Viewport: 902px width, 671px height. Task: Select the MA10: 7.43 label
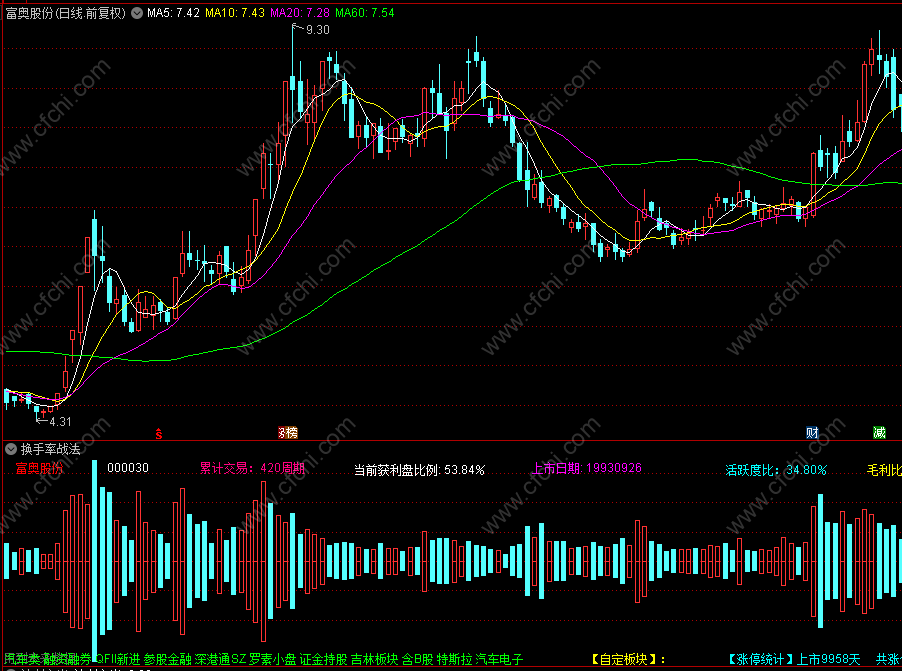[235, 13]
